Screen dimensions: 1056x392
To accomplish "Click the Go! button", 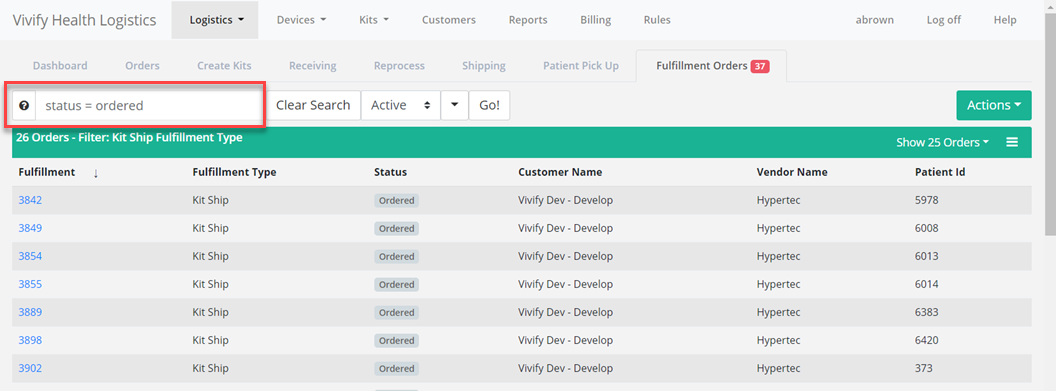I will point(489,106).
